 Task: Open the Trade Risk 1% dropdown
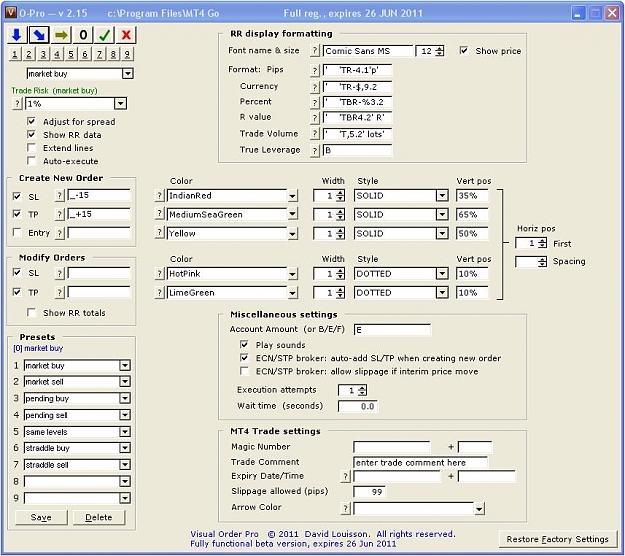pos(120,104)
